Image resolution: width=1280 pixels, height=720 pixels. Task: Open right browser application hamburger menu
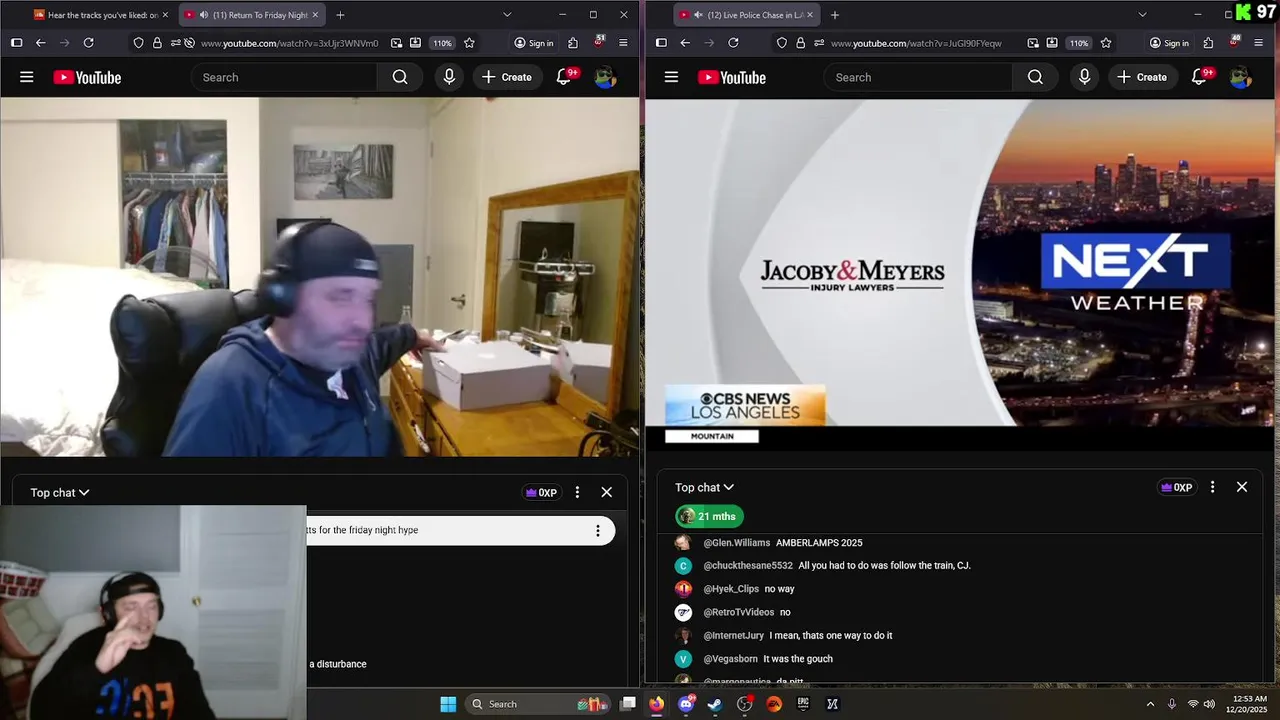[x=1258, y=43]
